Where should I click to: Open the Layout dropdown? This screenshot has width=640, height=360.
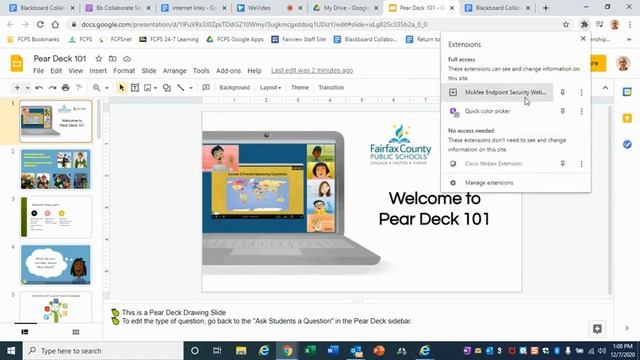270,88
